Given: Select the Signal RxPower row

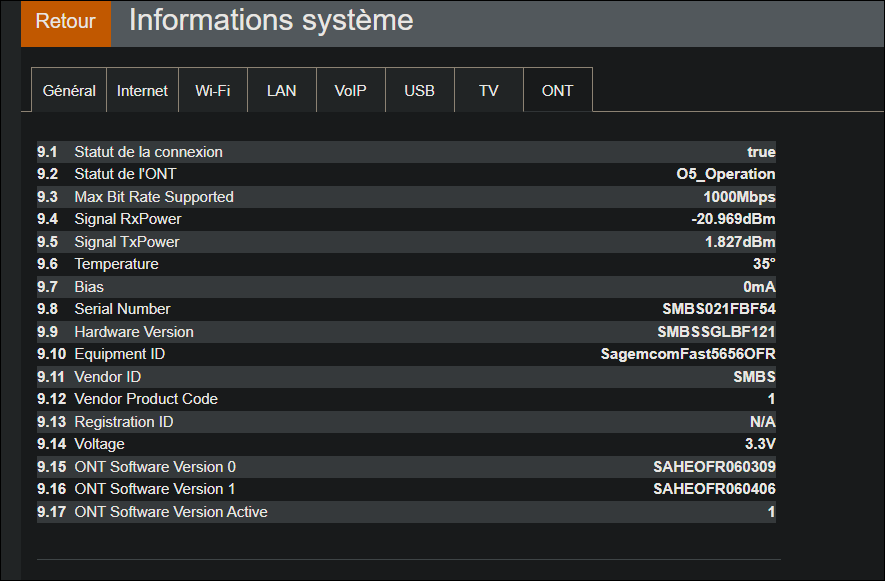Looking at the screenshot, I should click(x=400, y=219).
